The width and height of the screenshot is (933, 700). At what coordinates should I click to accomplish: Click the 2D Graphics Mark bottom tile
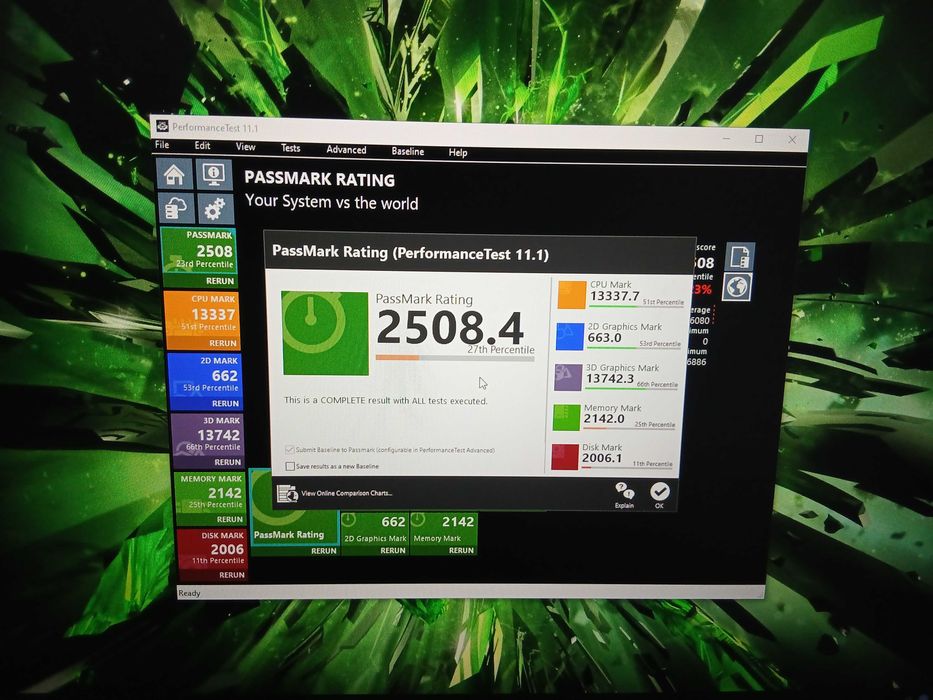375,529
